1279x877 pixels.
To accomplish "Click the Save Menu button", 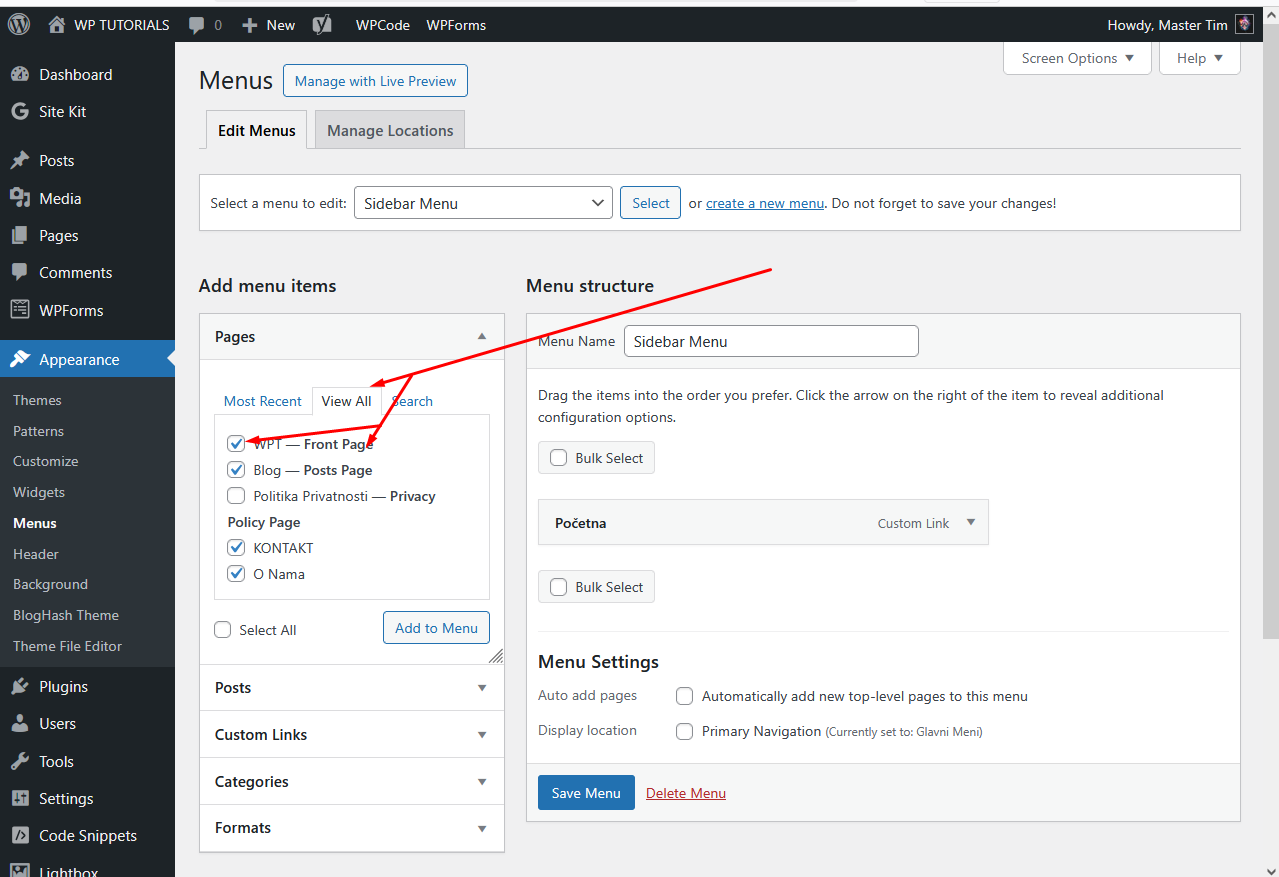I will pos(586,793).
